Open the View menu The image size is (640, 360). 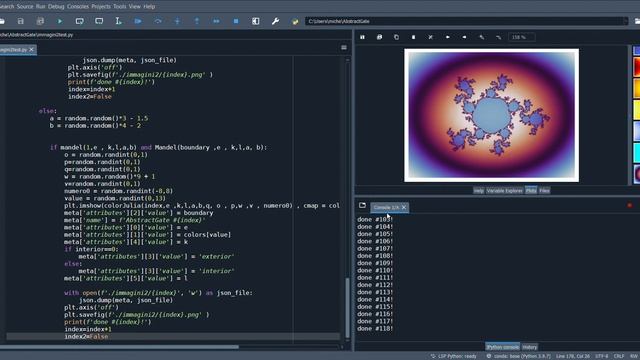tap(135, 7)
